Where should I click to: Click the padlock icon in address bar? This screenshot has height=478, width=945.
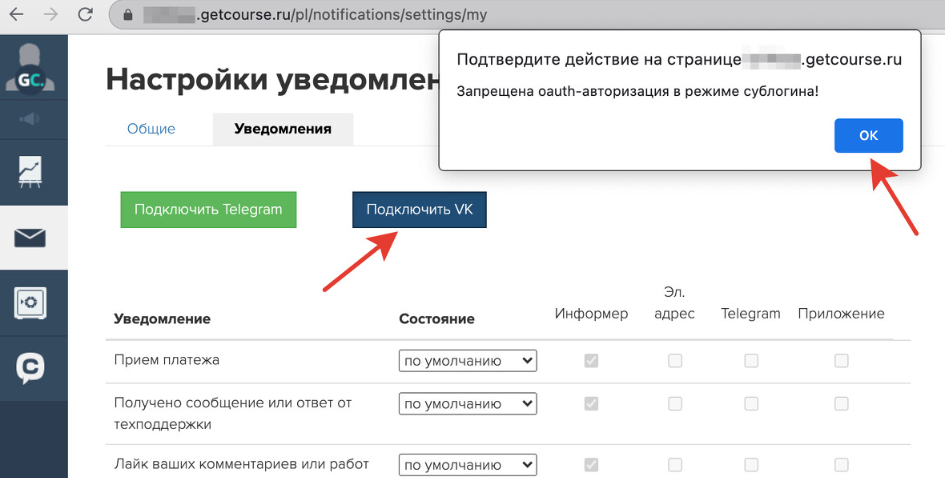[128, 15]
